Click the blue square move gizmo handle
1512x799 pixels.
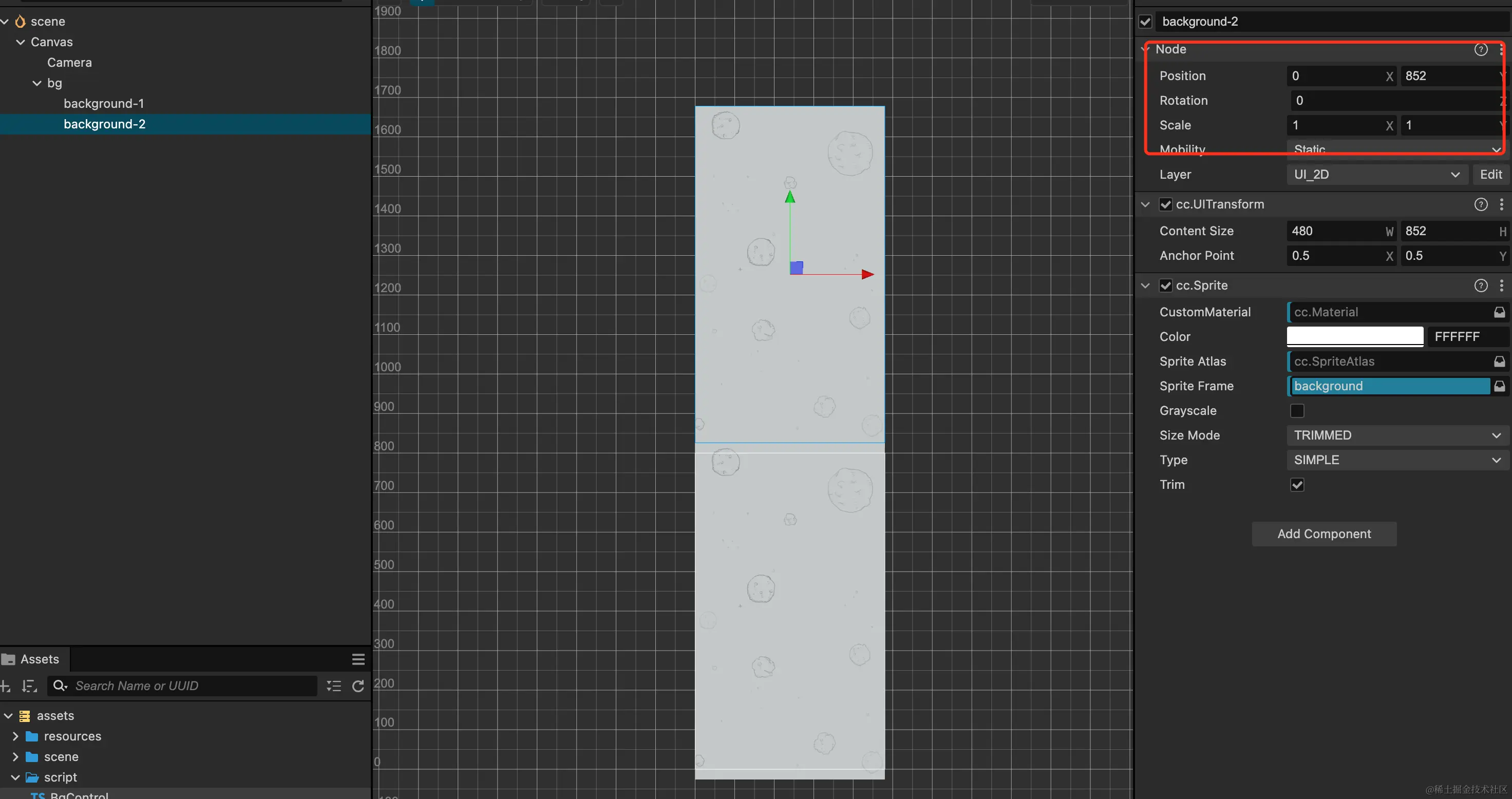point(797,268)
